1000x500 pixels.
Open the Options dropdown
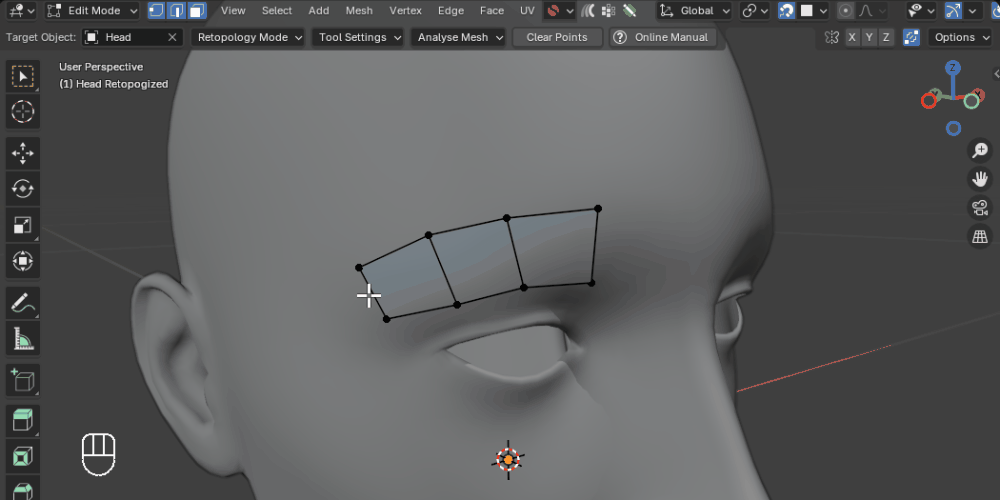pyautogui.click(x=960, y=37)
